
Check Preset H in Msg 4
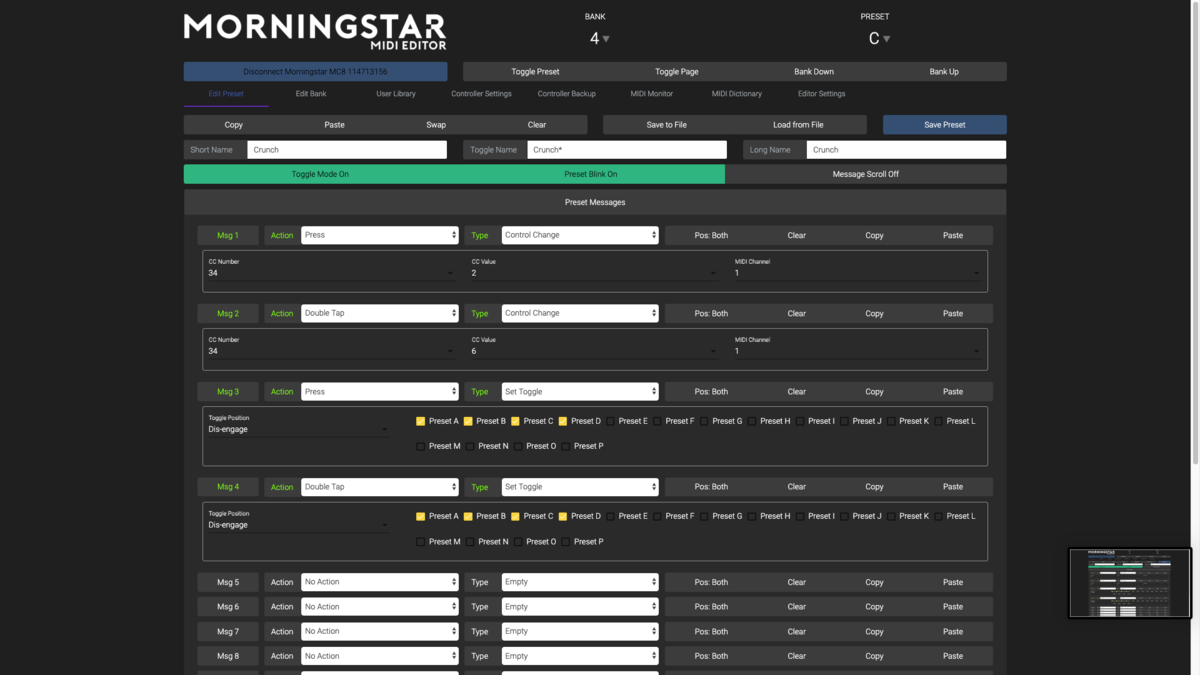(752, 516)
